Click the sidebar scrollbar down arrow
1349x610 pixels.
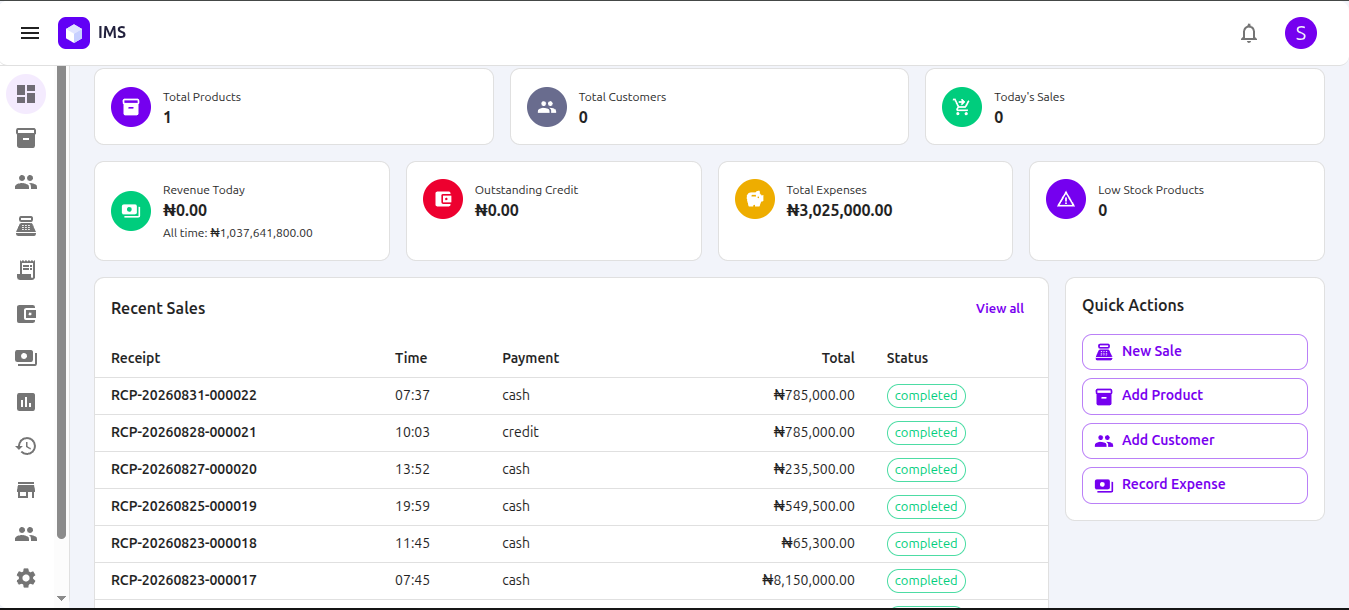point(61,598)
